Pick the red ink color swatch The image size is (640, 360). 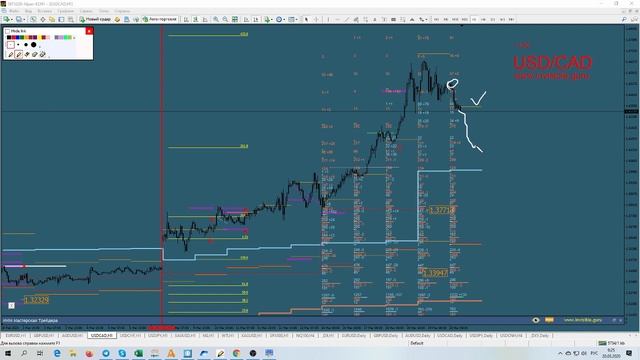[x=13, y=37]
